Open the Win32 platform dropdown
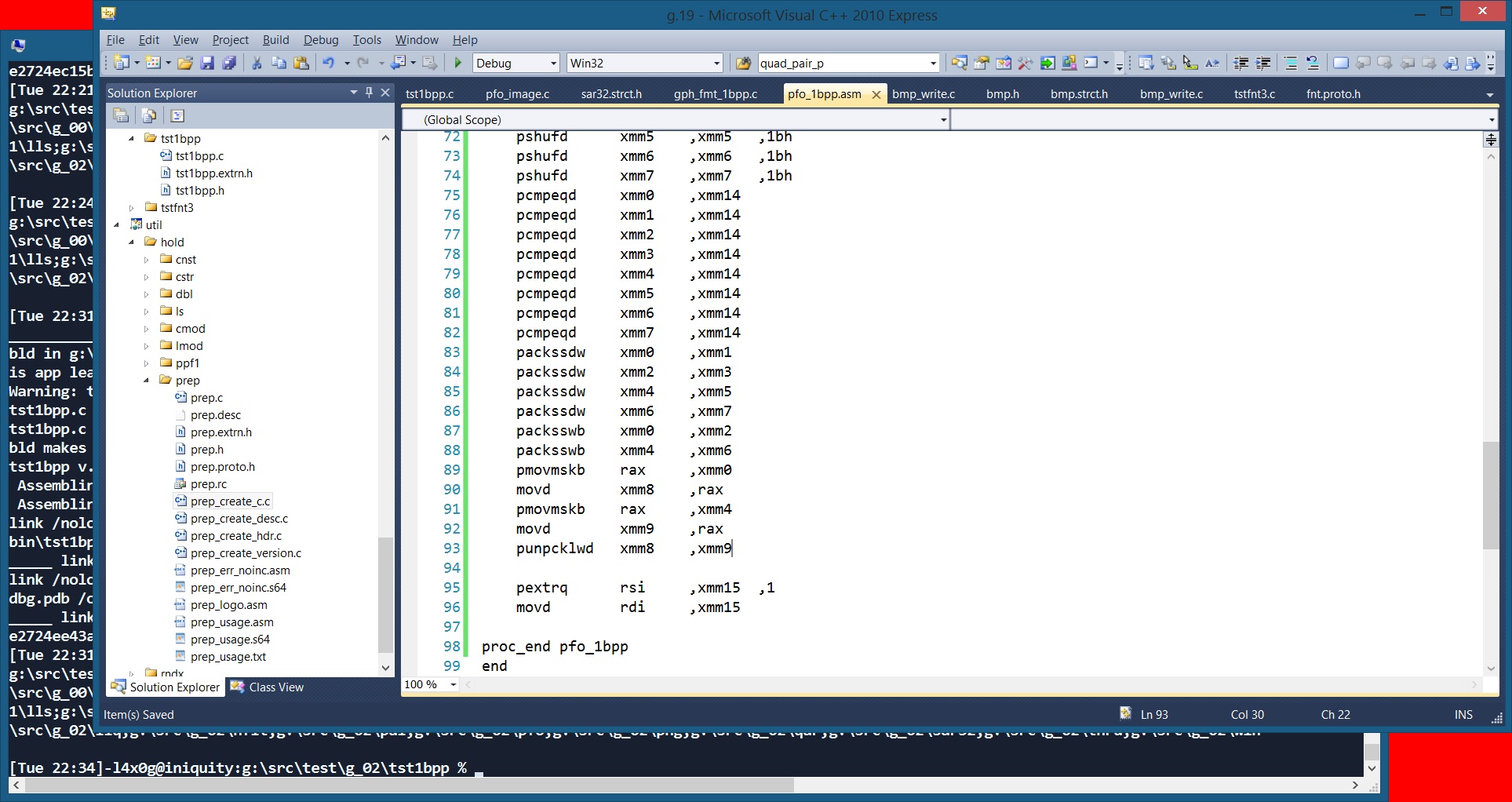Screen dimensions: 1512x802 click(644, 64)
